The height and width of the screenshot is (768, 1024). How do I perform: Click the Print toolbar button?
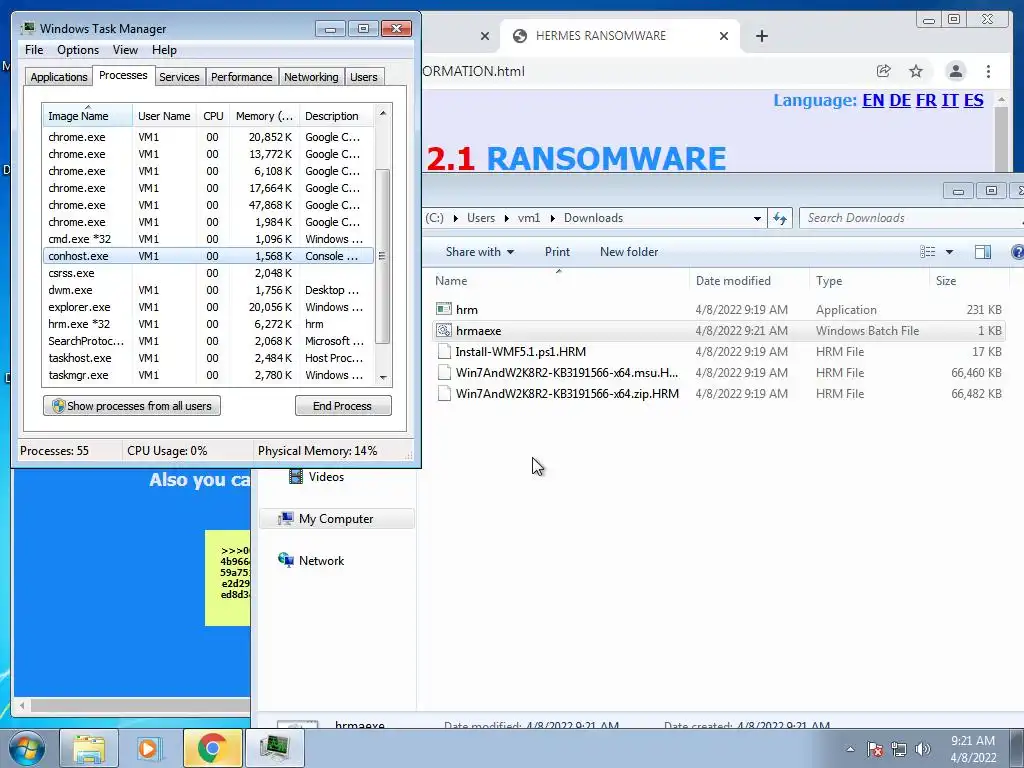coord(557,252)
